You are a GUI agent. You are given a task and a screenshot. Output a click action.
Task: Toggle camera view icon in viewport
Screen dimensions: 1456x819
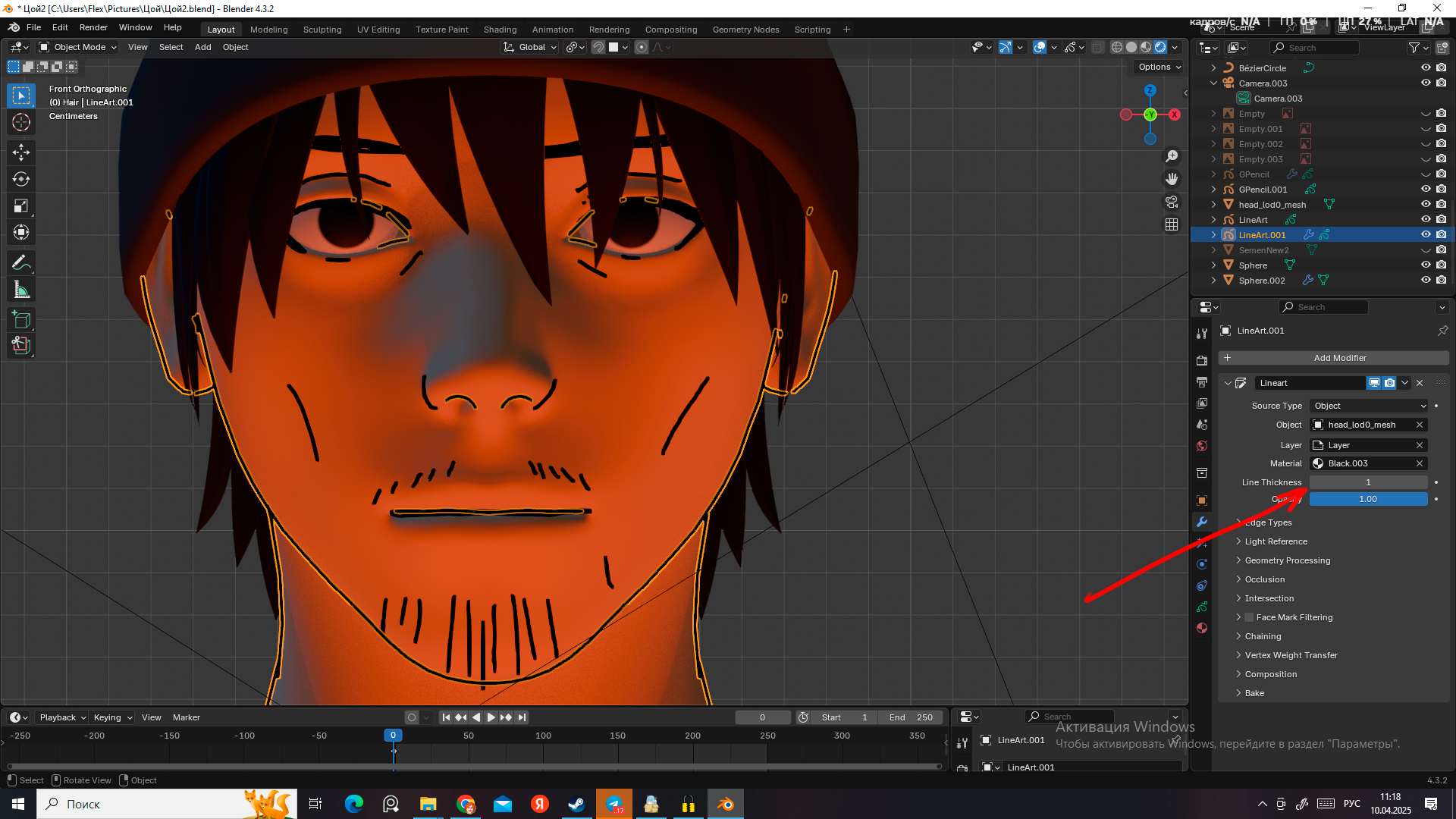(x=1172, y=202)
